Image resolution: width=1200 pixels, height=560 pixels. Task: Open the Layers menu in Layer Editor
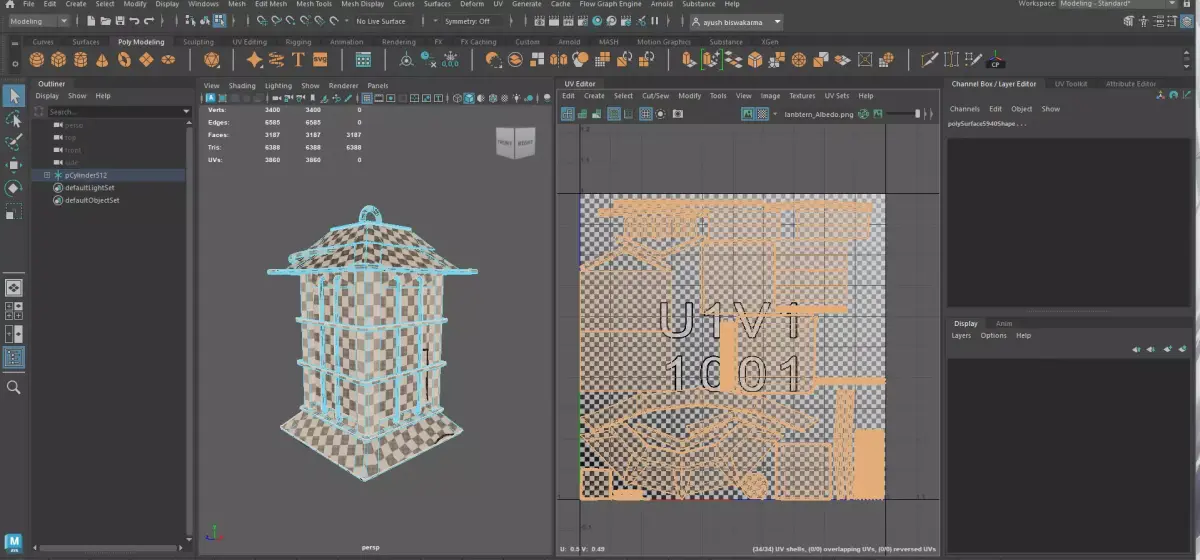961,336
